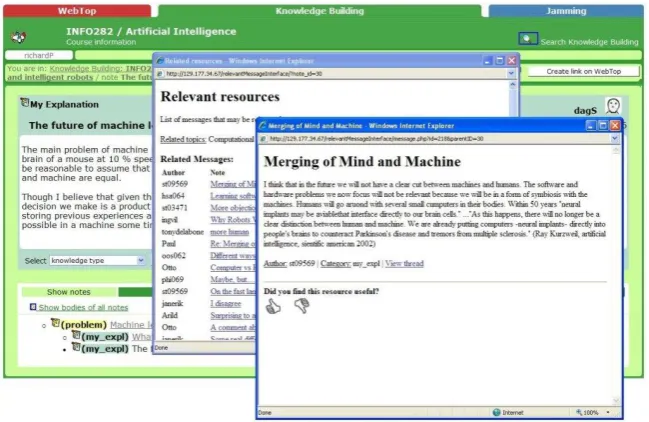Click 'Search Knowledge Building' text
Image resolution: width=649 pixels, height=422 pixels.
(589, 42)
